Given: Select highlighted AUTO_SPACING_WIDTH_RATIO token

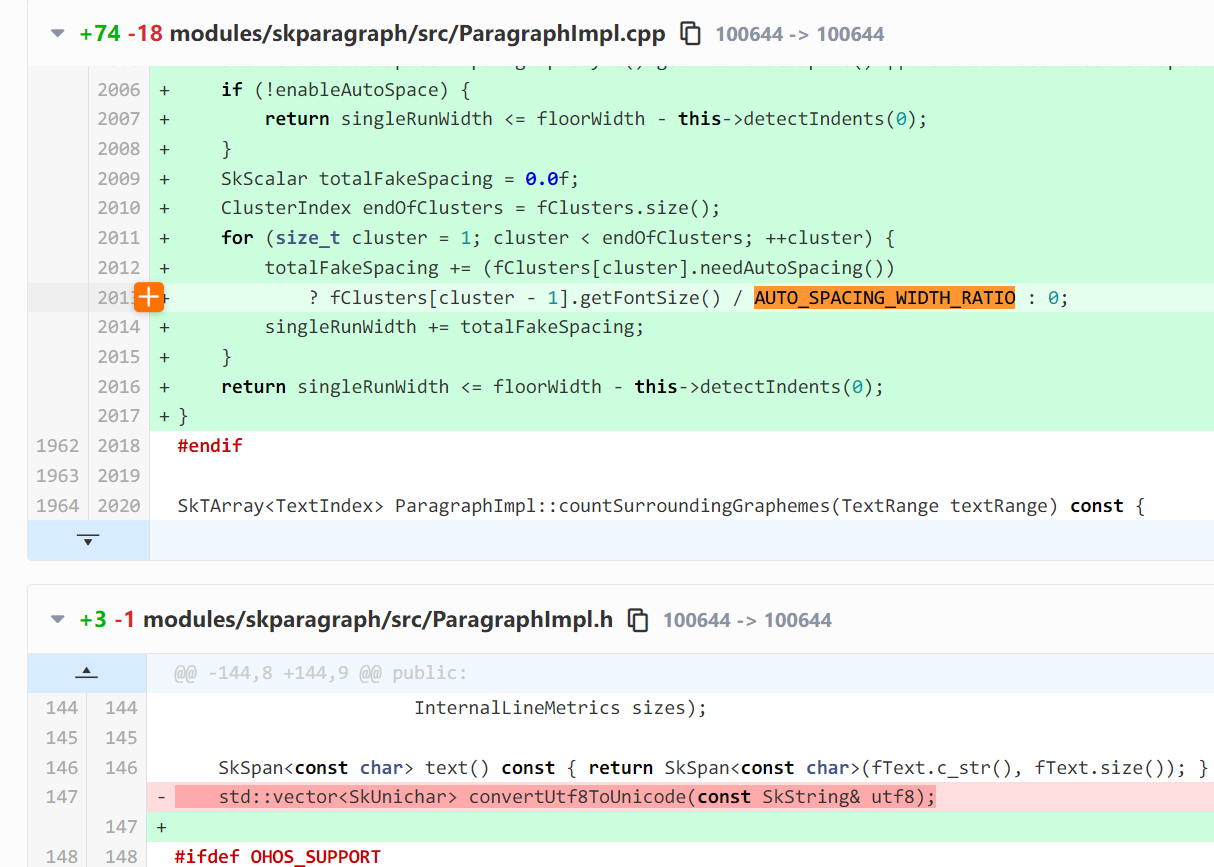Looking at the screenshot, I should (884, 298).
